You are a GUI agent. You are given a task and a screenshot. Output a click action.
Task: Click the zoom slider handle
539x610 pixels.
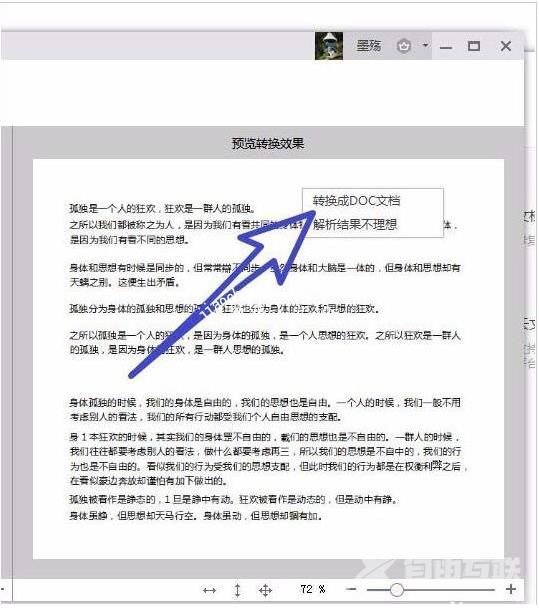point(397,590)
